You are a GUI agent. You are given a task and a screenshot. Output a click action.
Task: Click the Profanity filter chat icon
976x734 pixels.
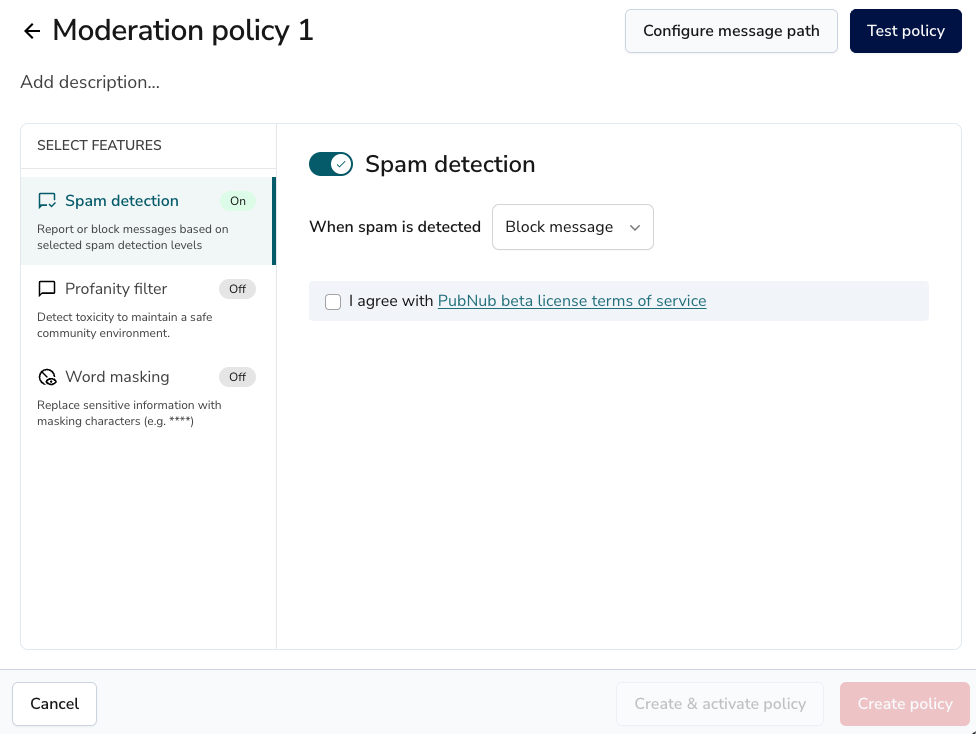pyautogui.click(x=47, y=289)
